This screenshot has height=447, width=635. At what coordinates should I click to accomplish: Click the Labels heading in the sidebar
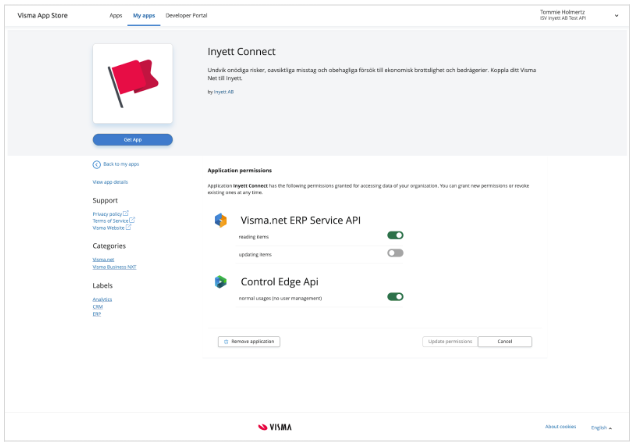click(102, 285)
